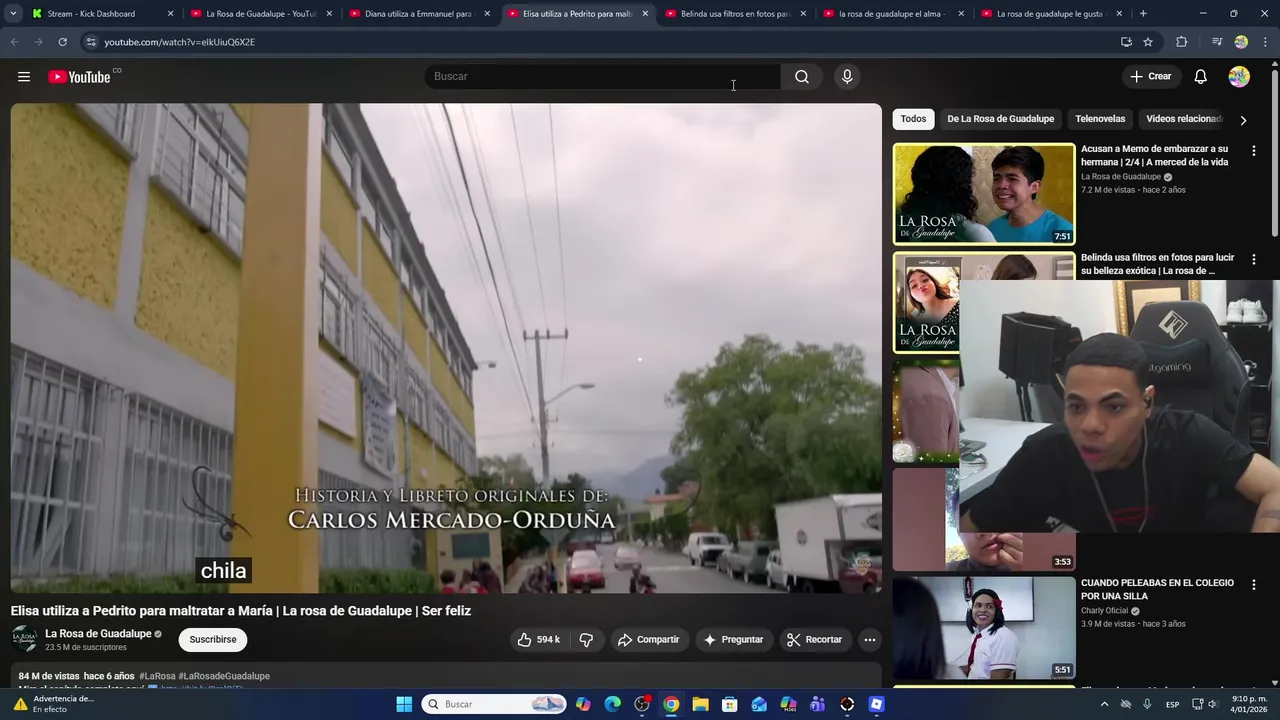
Task: Open File Explorer from the taskbar
Action: 700,704
